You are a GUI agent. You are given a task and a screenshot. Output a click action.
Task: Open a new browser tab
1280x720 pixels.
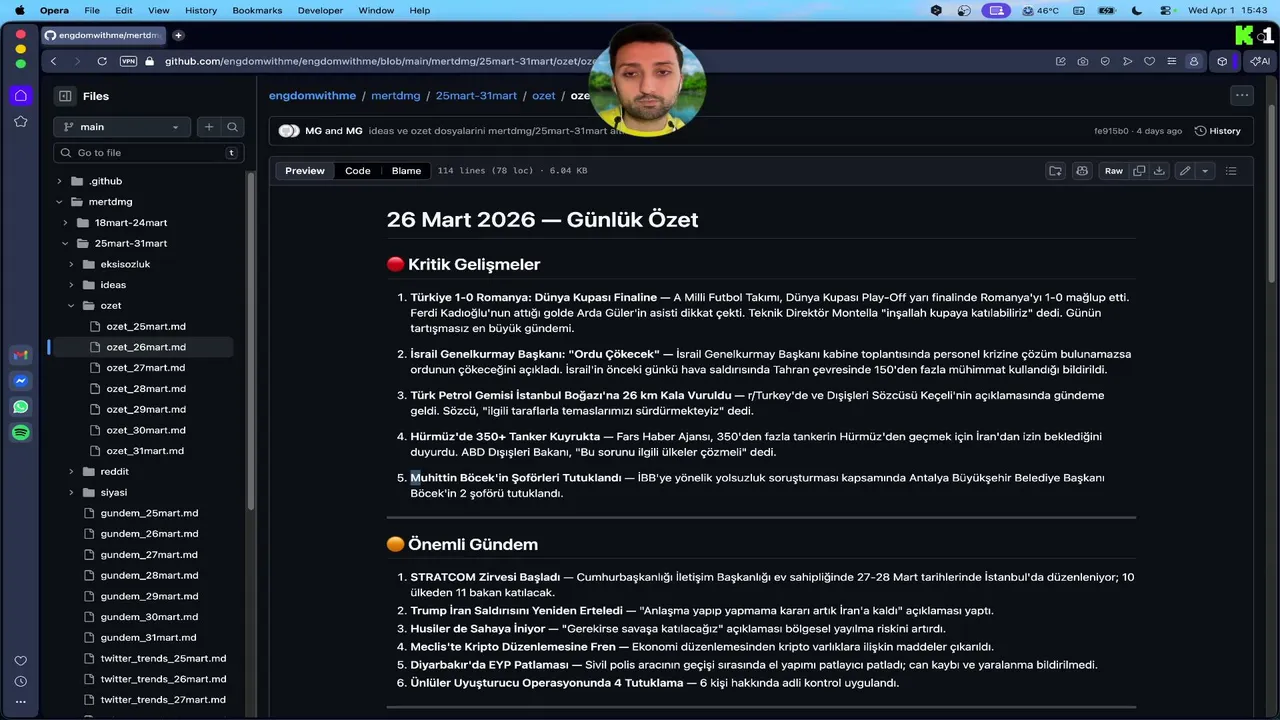(x=178, y=35)
